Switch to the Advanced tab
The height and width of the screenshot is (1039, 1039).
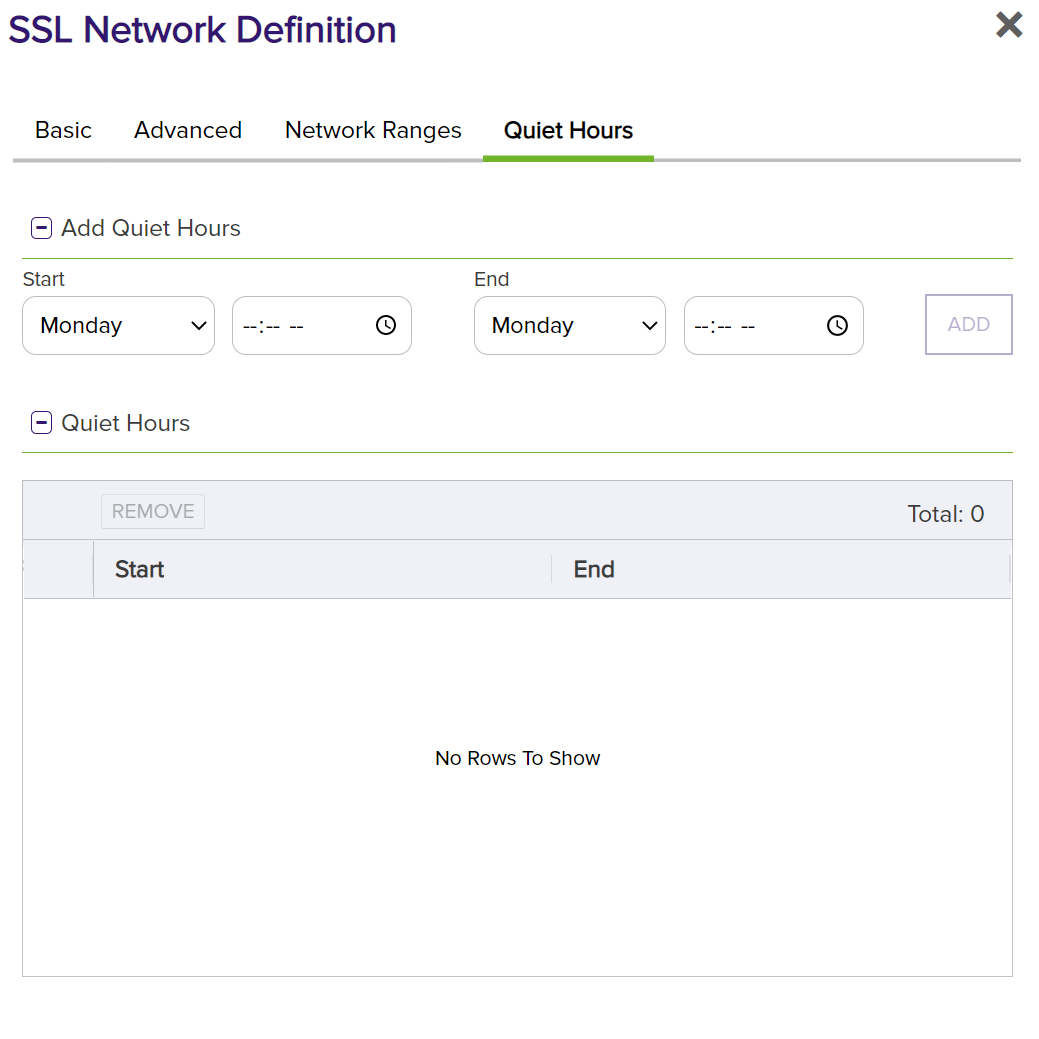tap(188, 130)
